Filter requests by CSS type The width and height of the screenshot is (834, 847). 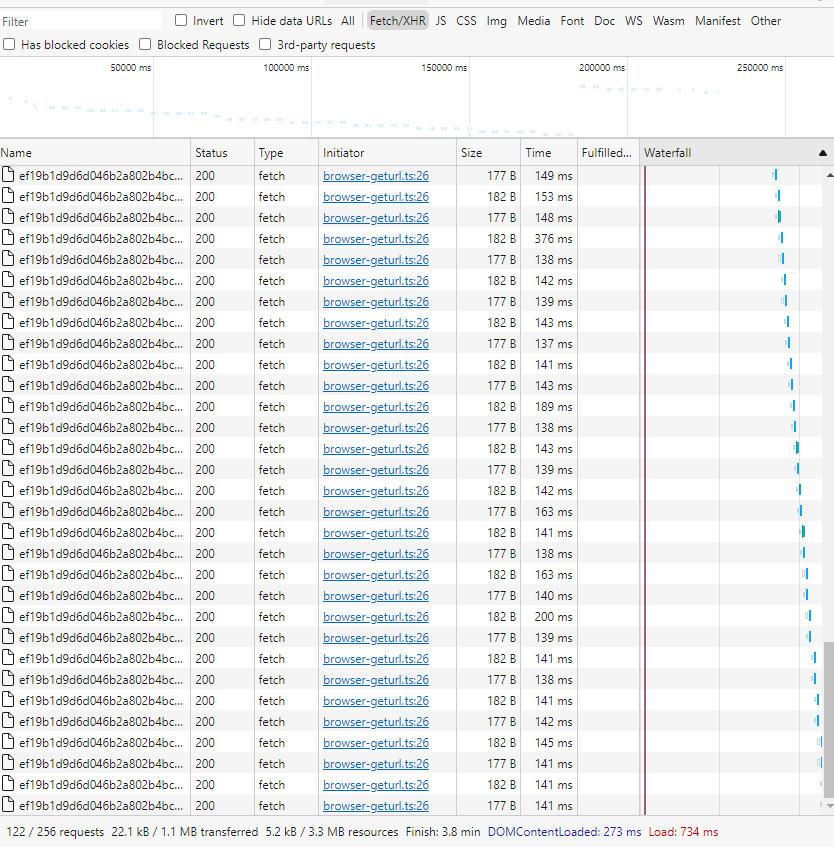point(466,21)
